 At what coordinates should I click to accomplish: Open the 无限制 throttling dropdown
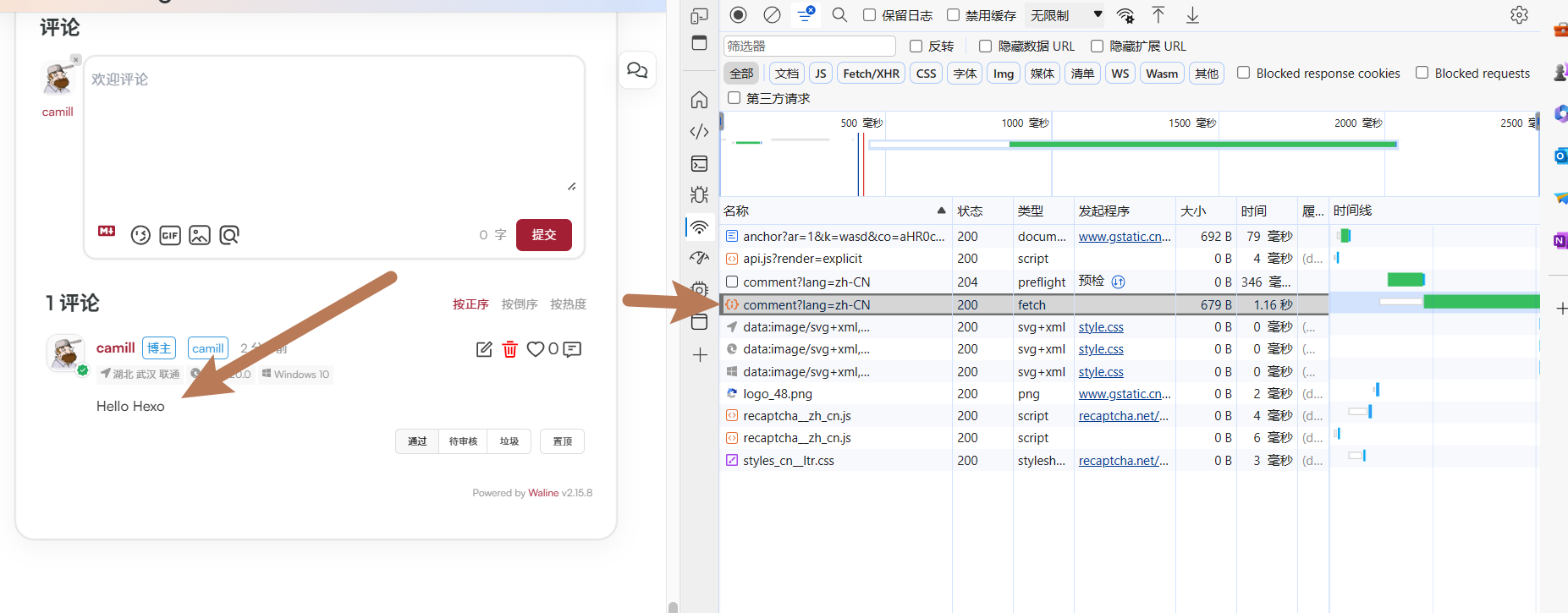coord(1065,15)
